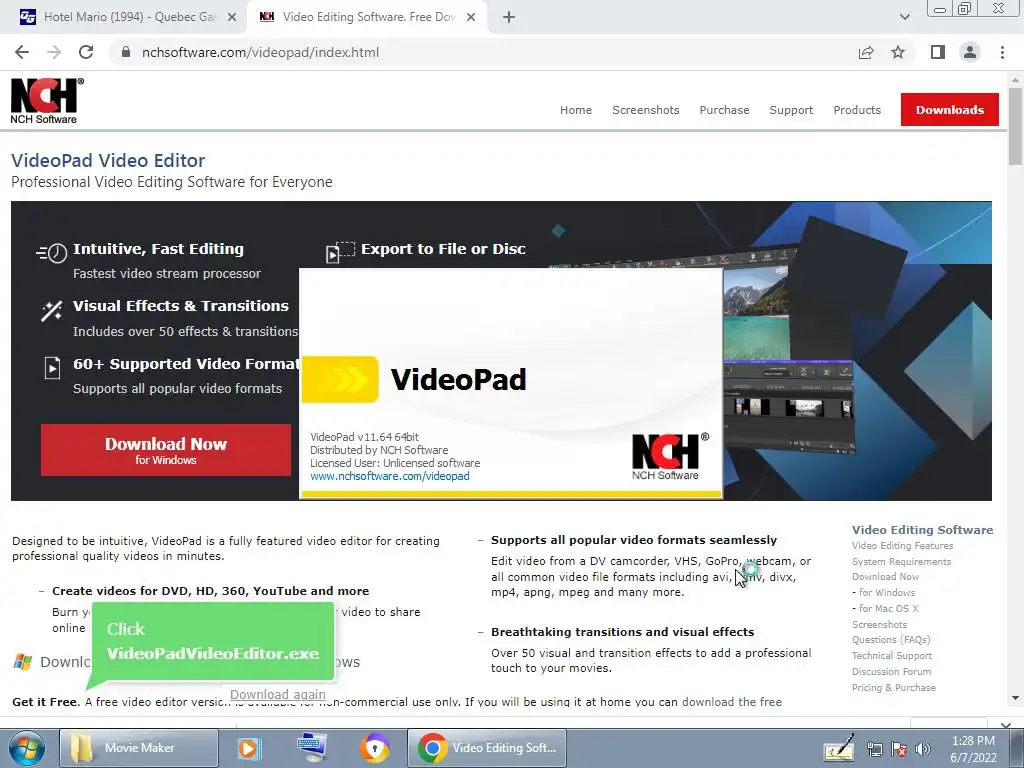Click the red Downloads button
This screenshot has height=768, width=1024.
tap(950, 110)
